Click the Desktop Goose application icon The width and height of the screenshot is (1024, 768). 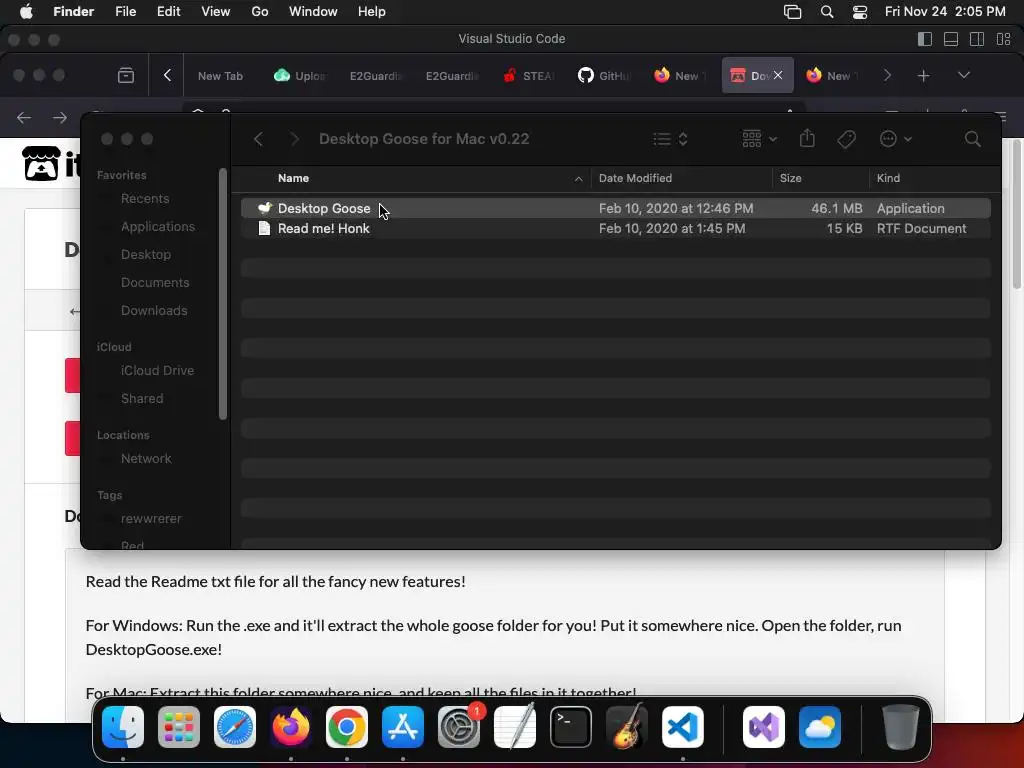[264, 208]
